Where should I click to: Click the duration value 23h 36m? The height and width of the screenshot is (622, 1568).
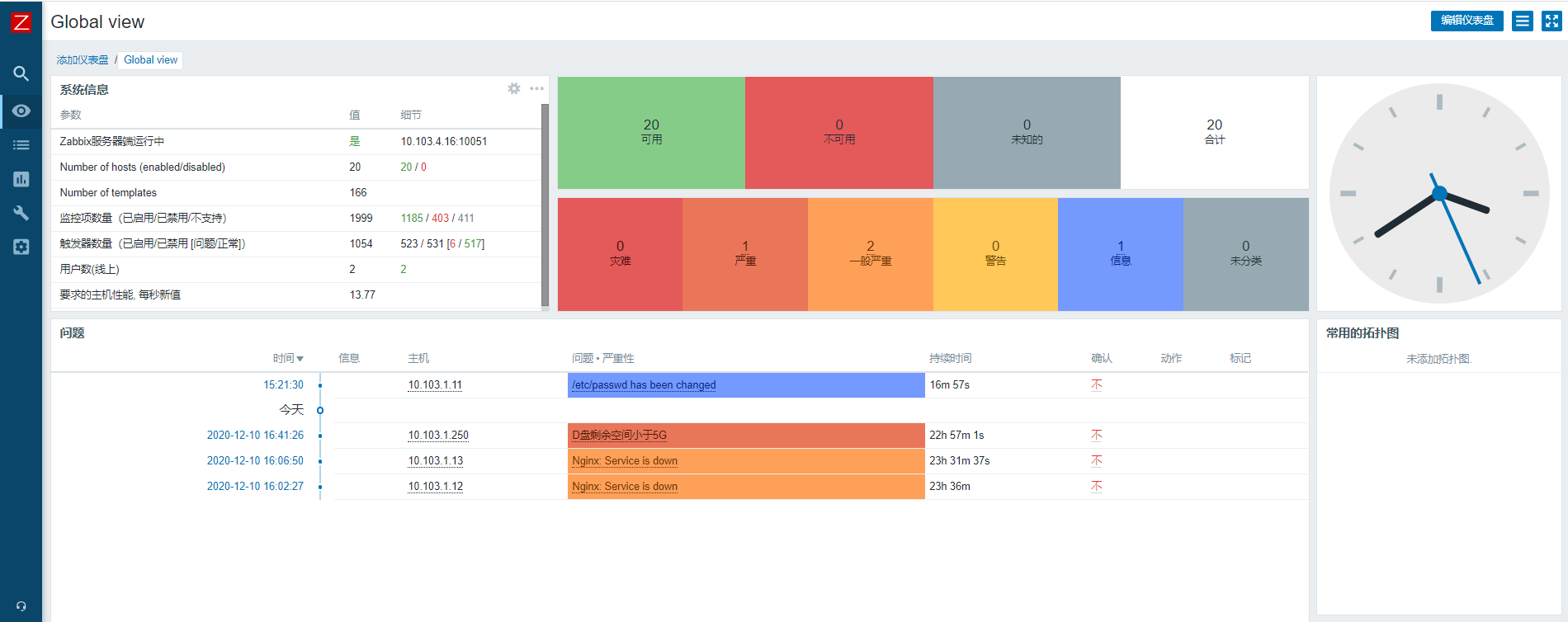point(950,487)
